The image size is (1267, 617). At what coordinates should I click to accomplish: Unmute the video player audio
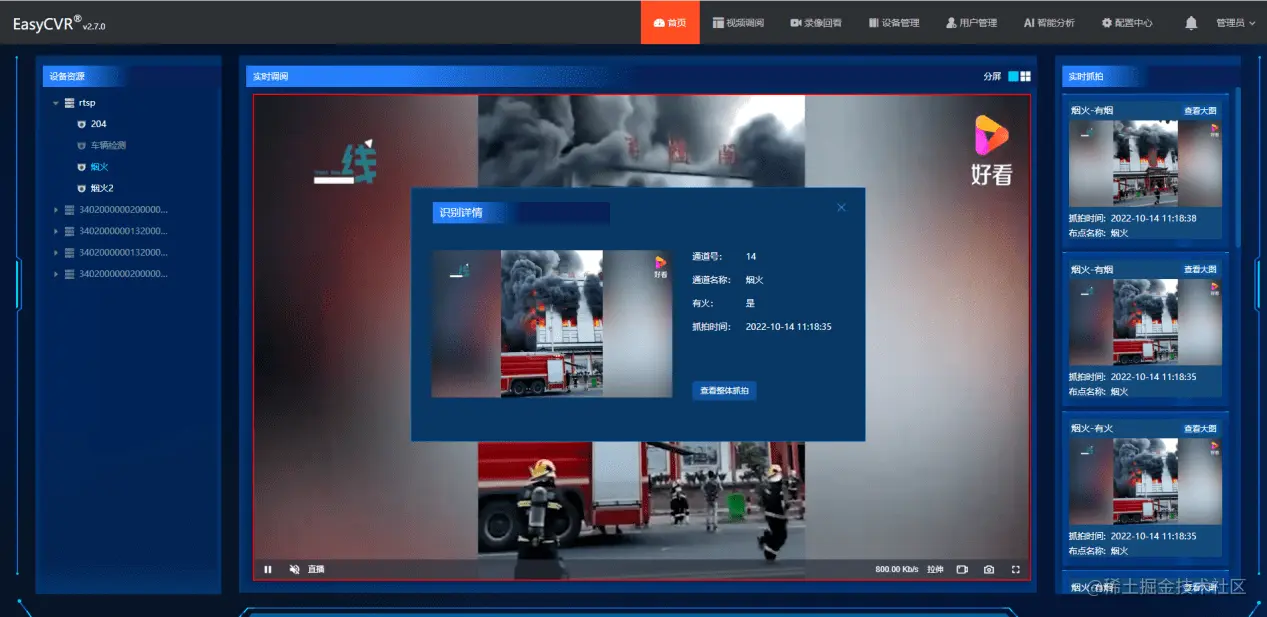click(x=294, y=569)
